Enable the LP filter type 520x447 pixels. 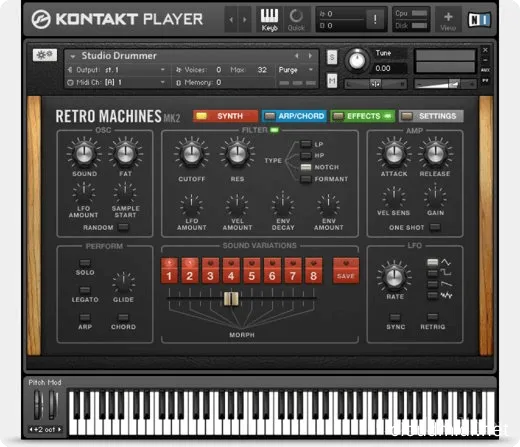click(306, 144)
